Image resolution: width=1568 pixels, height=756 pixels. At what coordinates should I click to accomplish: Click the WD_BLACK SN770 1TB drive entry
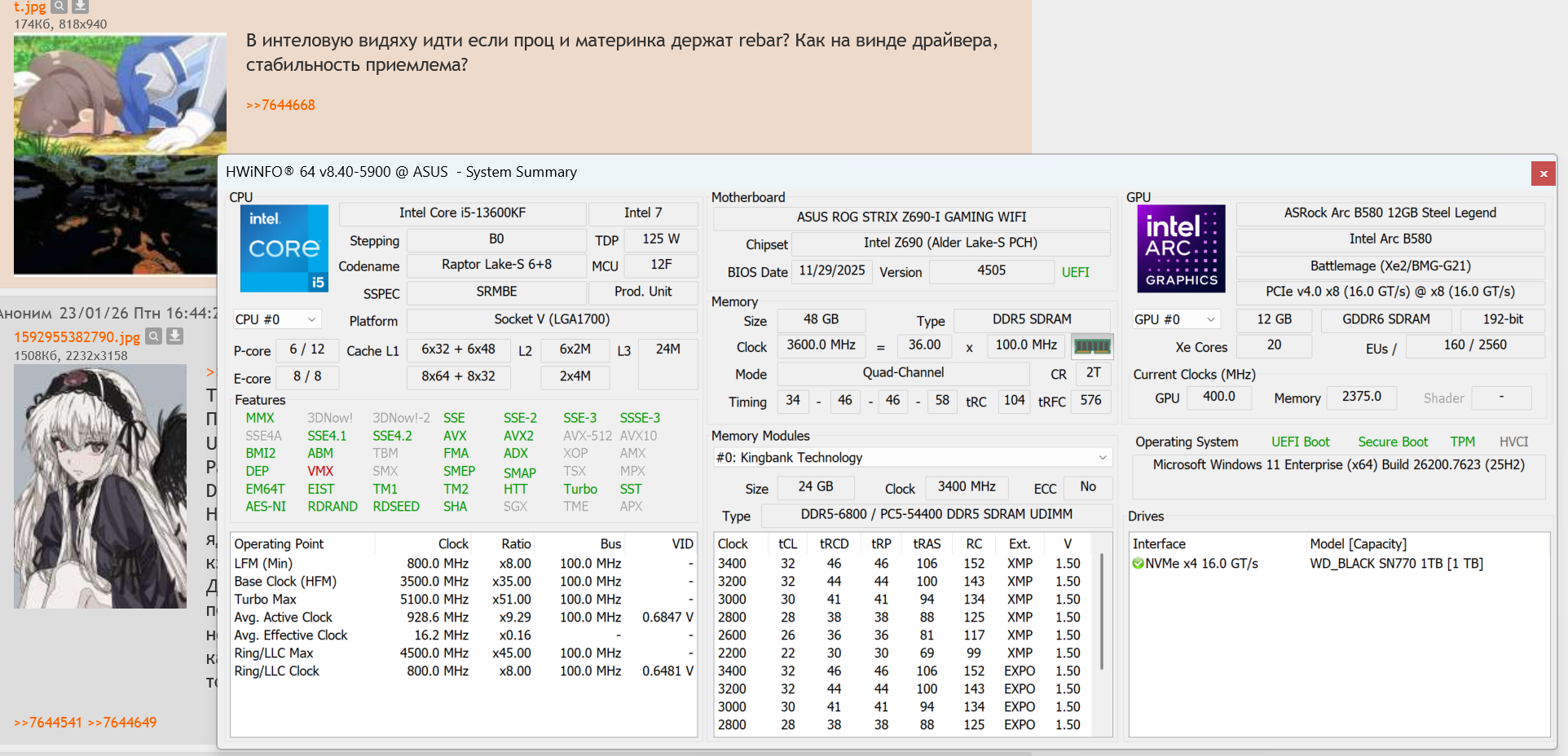(1396, 564)
